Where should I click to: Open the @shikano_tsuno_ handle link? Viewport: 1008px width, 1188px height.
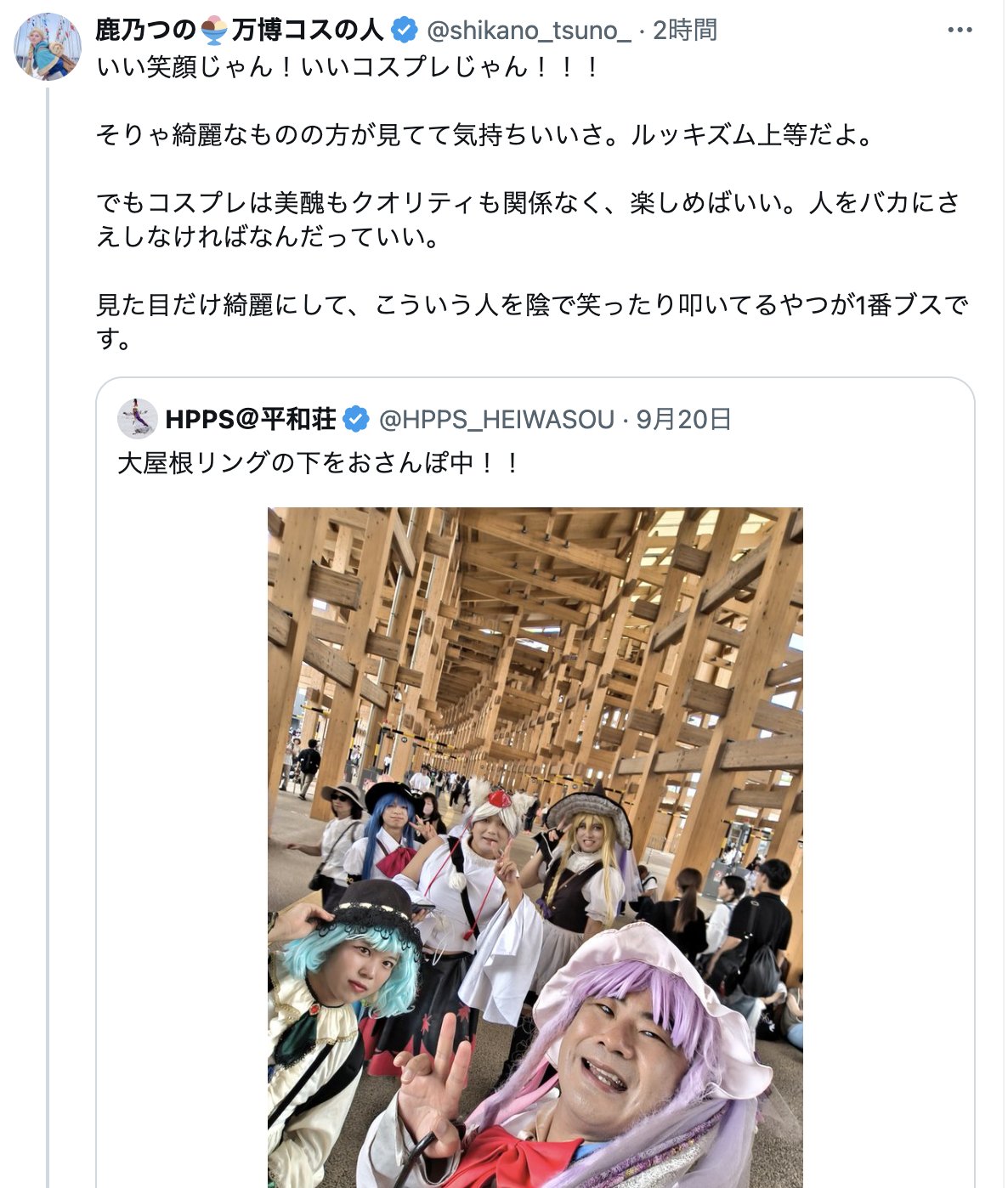coord(528,31)
